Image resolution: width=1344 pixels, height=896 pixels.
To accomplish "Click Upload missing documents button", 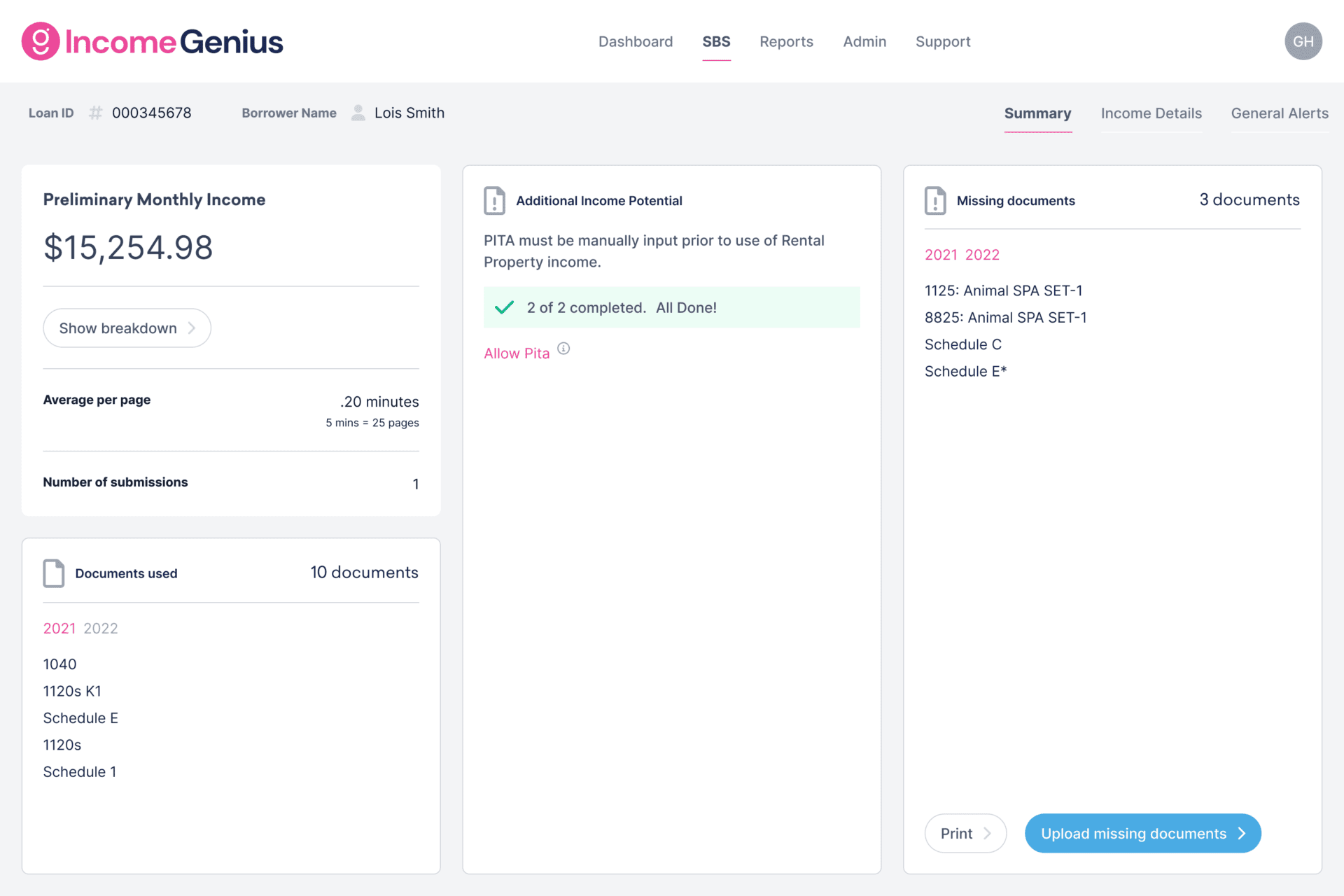I will 1142,833.
